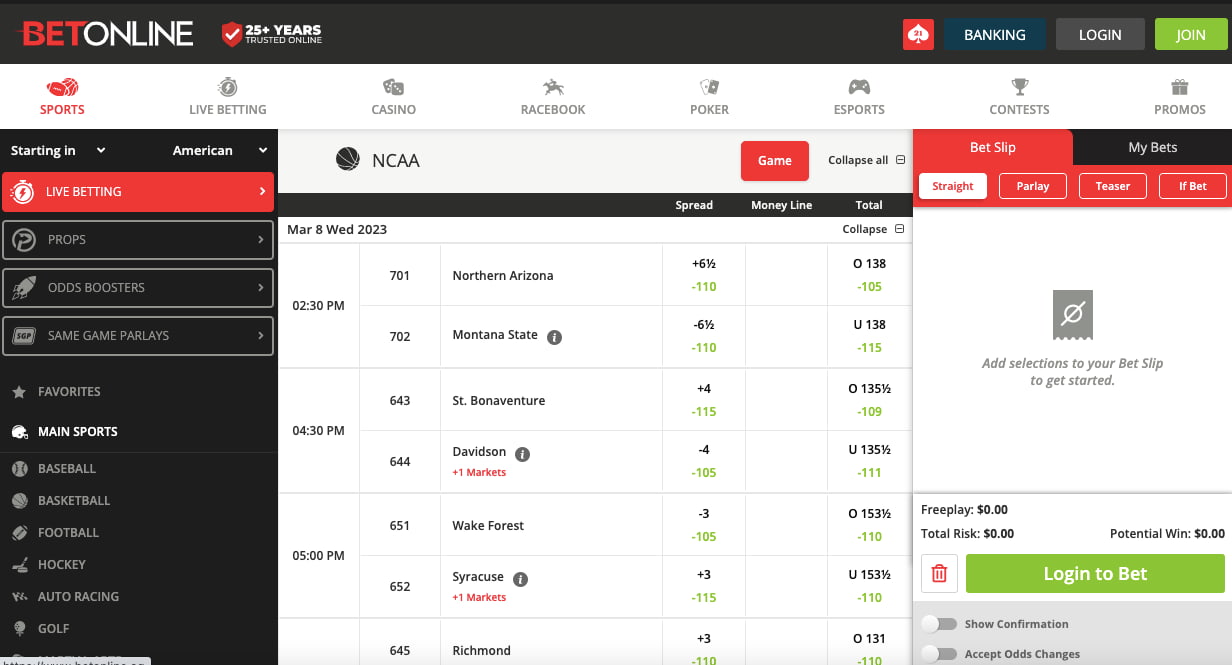Click the Login to Bet button
Viewport: 1232px width, 665px height.
click(1095, 574)
